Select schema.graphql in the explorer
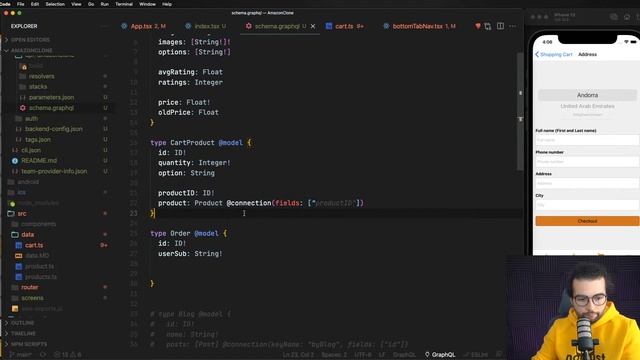The width and height of the screenshot is (640, 360). pos(51,108)
